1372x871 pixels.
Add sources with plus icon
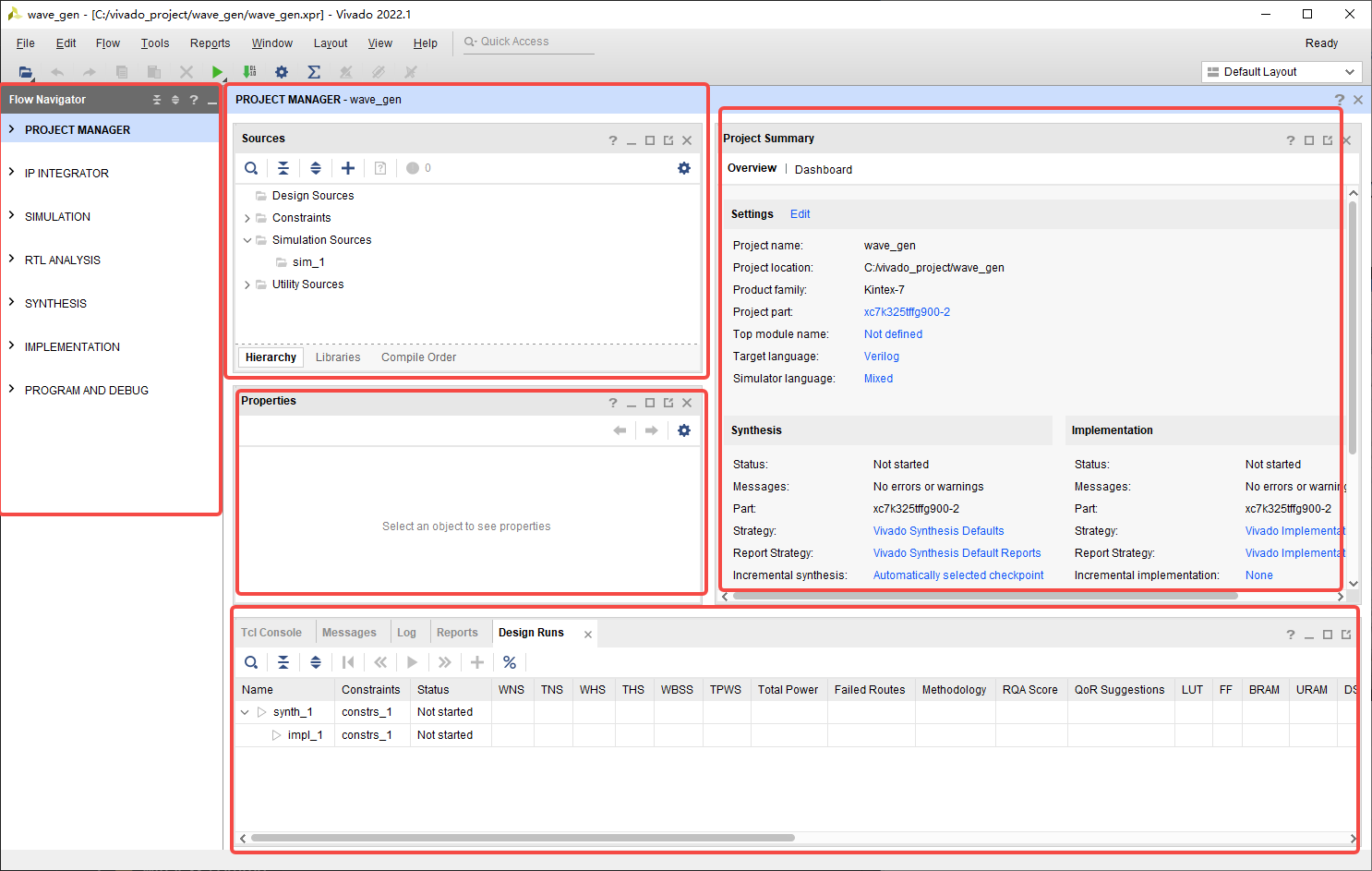coord(348,168)
